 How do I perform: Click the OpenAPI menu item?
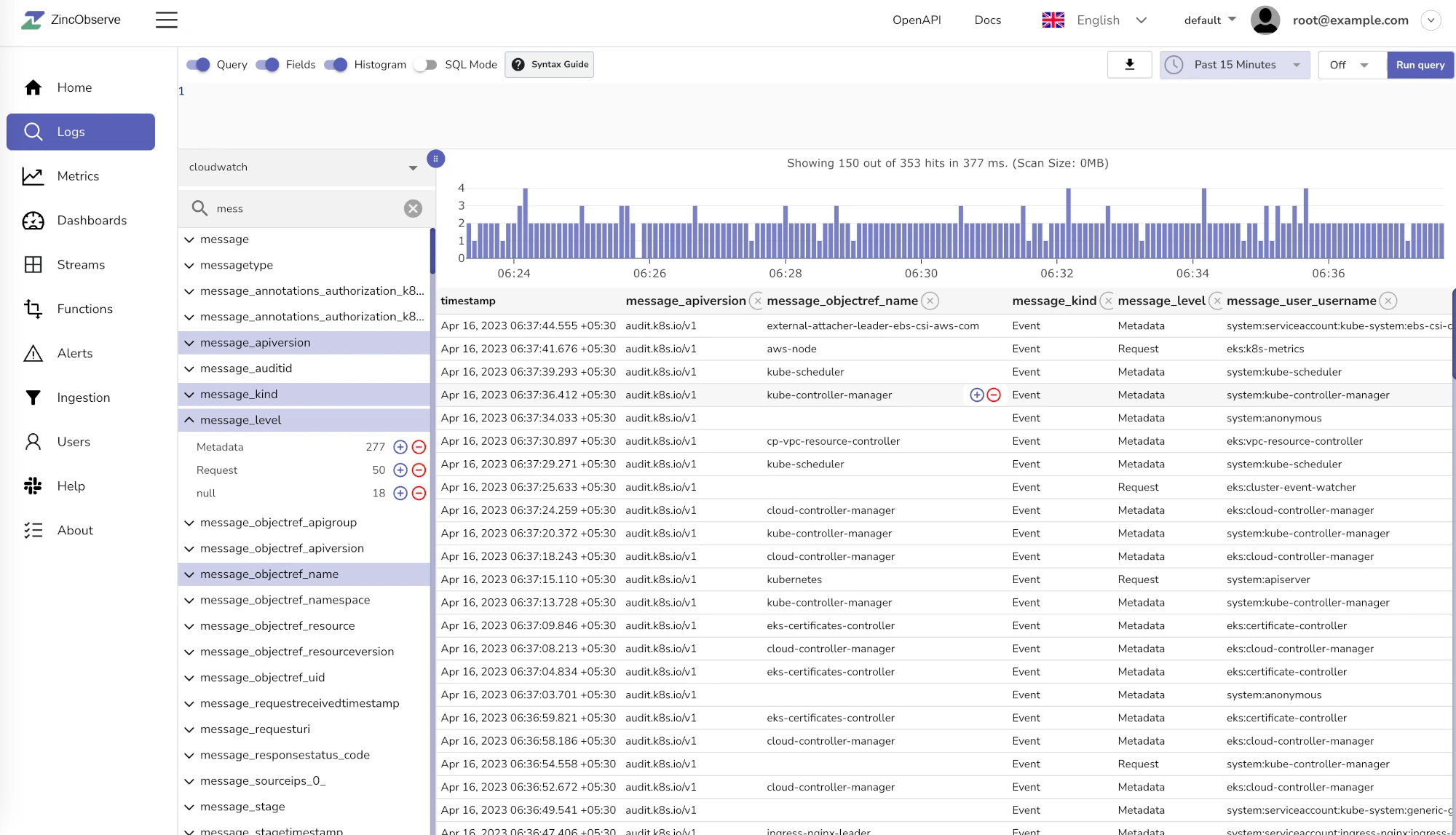(x=917, y=19)
